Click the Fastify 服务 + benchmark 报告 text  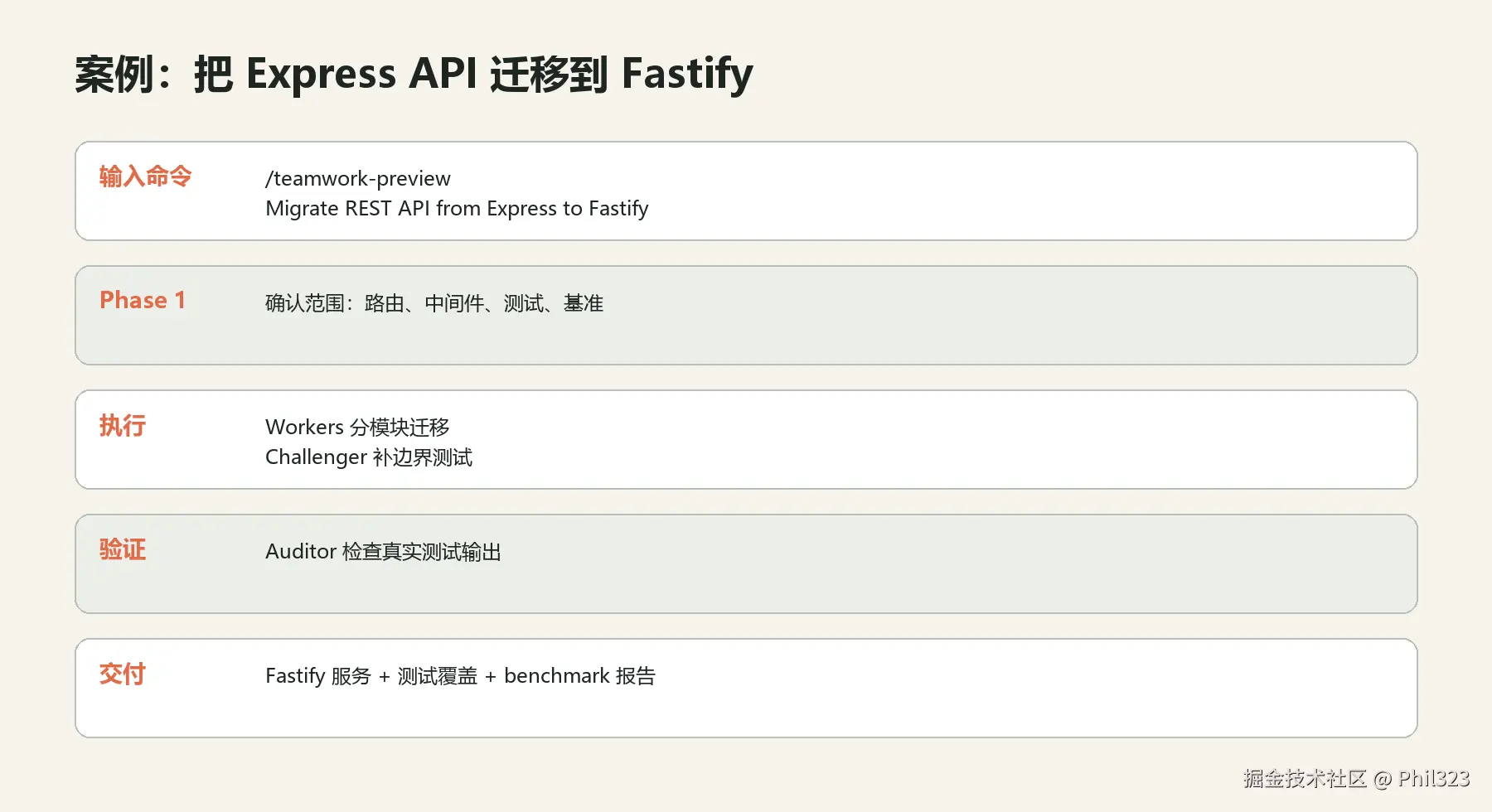460,676
